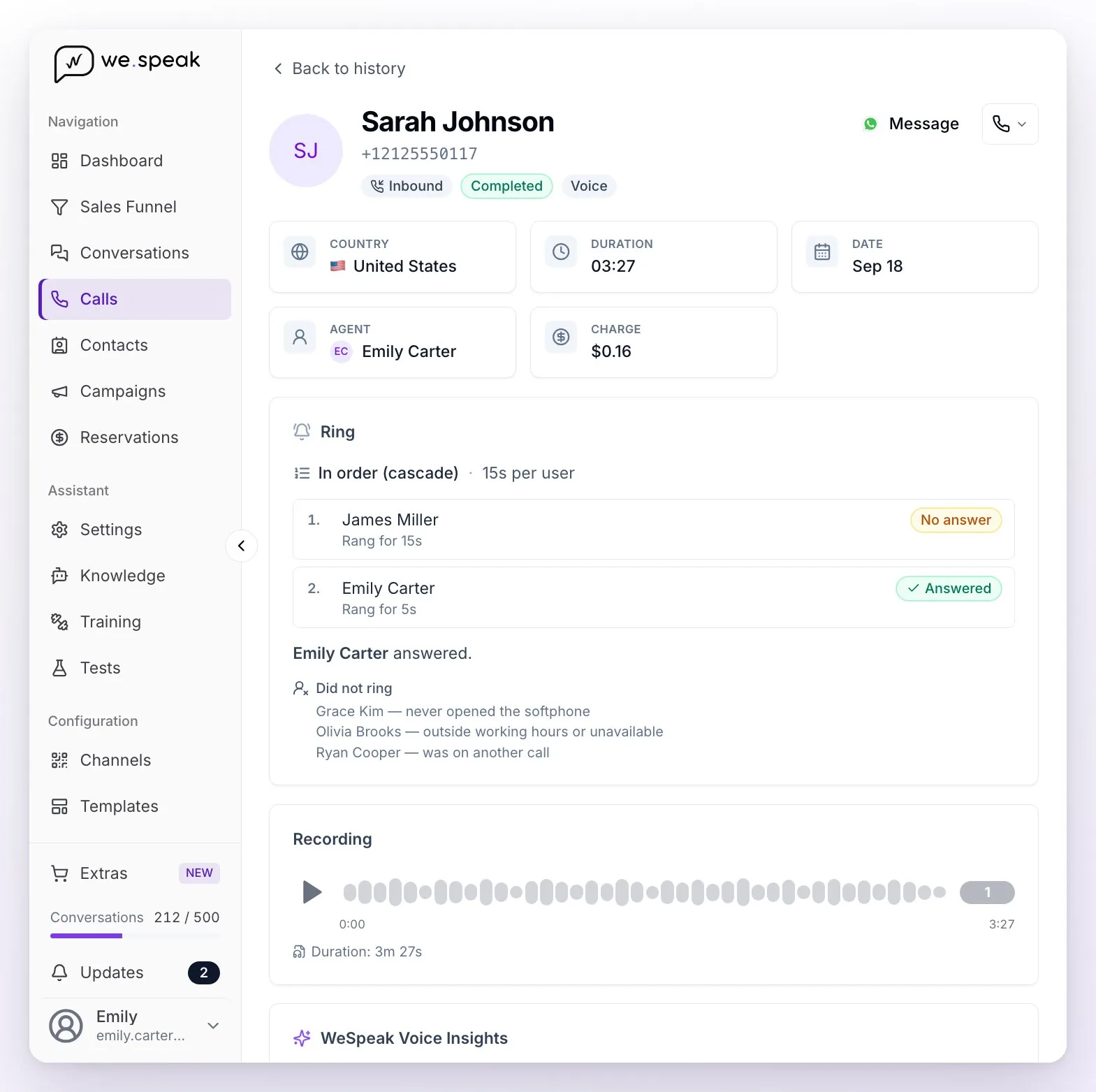The width and height of the screenshot is (1096, 1092).
Task: Expand the Emily account menu chevron
Action: coord(214,1026)
